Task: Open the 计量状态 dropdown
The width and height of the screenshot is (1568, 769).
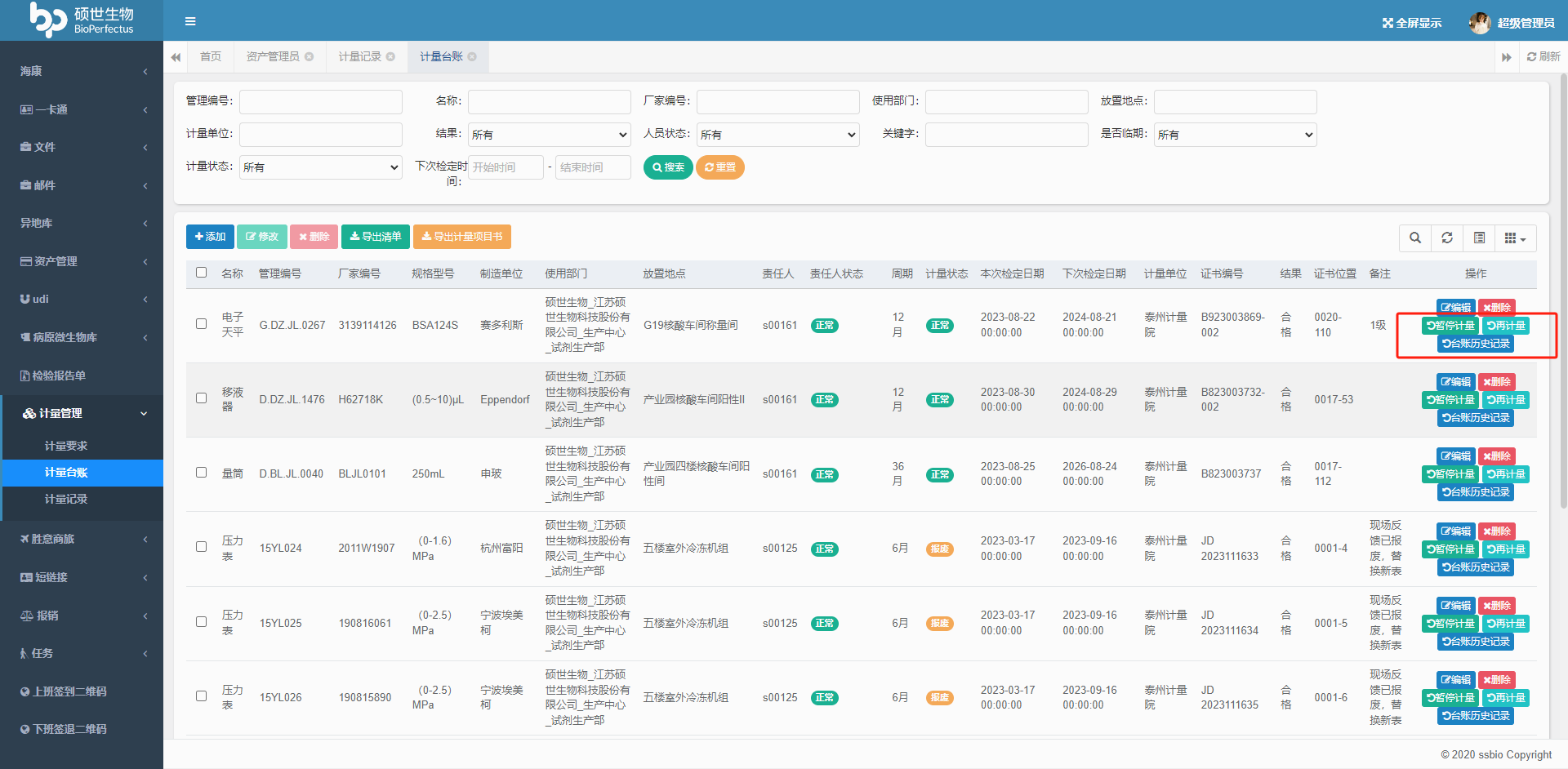Action: click(x=321, y=167)
